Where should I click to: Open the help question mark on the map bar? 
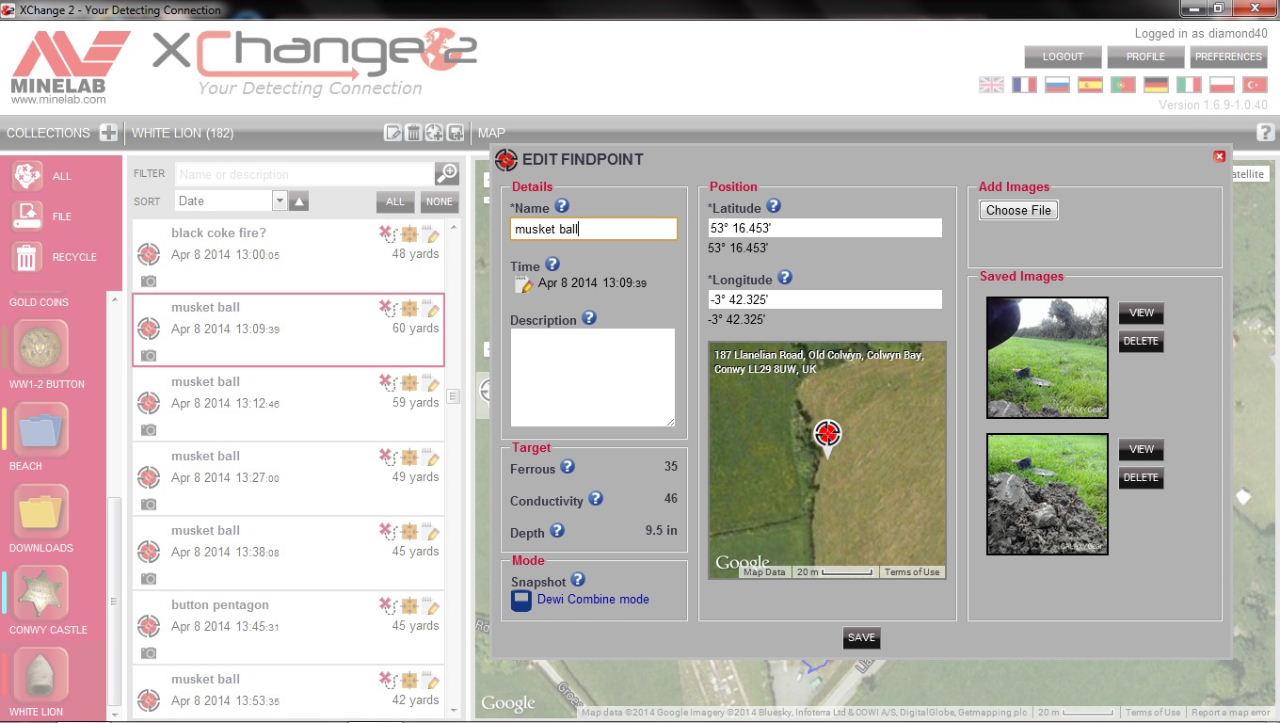click(1265, 132)
